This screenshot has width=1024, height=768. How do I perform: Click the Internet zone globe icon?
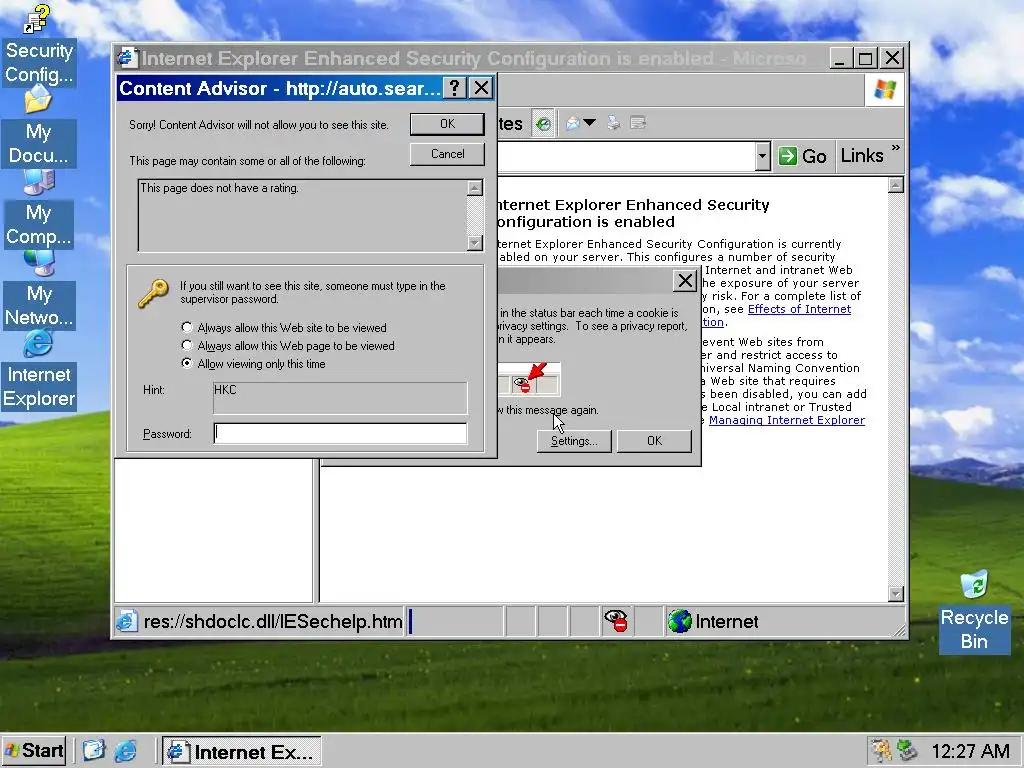pyautogui.click(x=679, y=620)
